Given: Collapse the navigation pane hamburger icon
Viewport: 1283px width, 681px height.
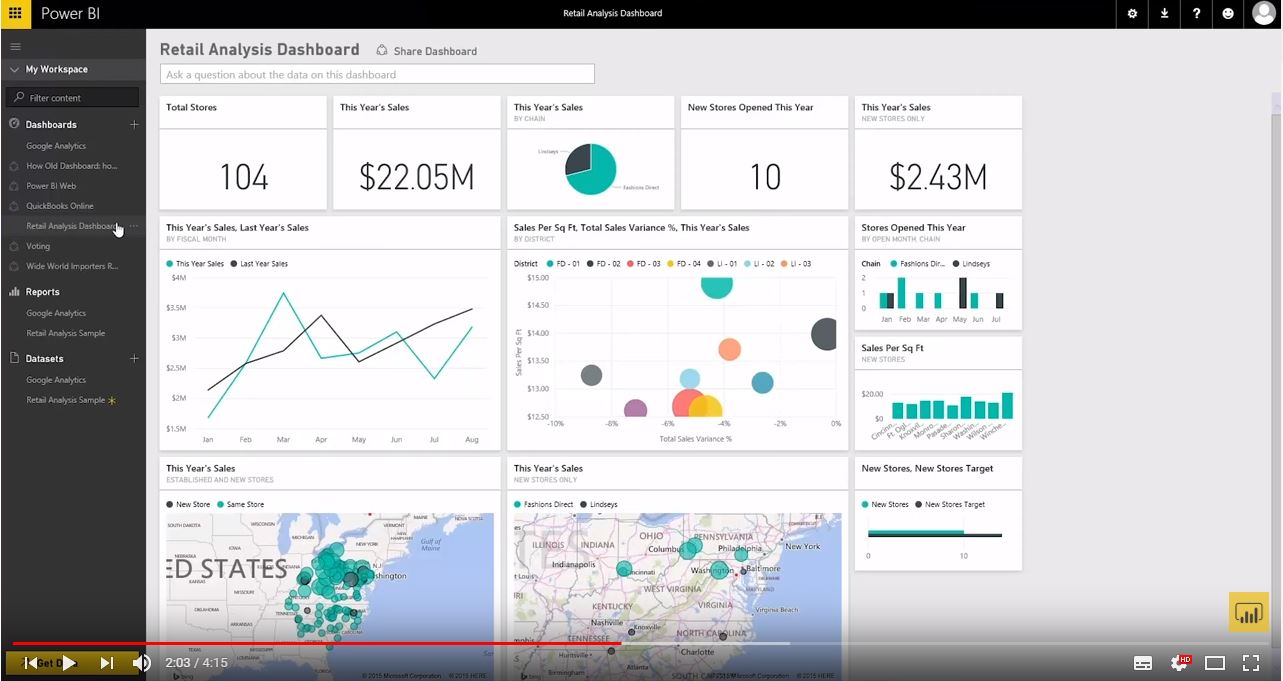Looking at the screenshot, I should 15,46.
